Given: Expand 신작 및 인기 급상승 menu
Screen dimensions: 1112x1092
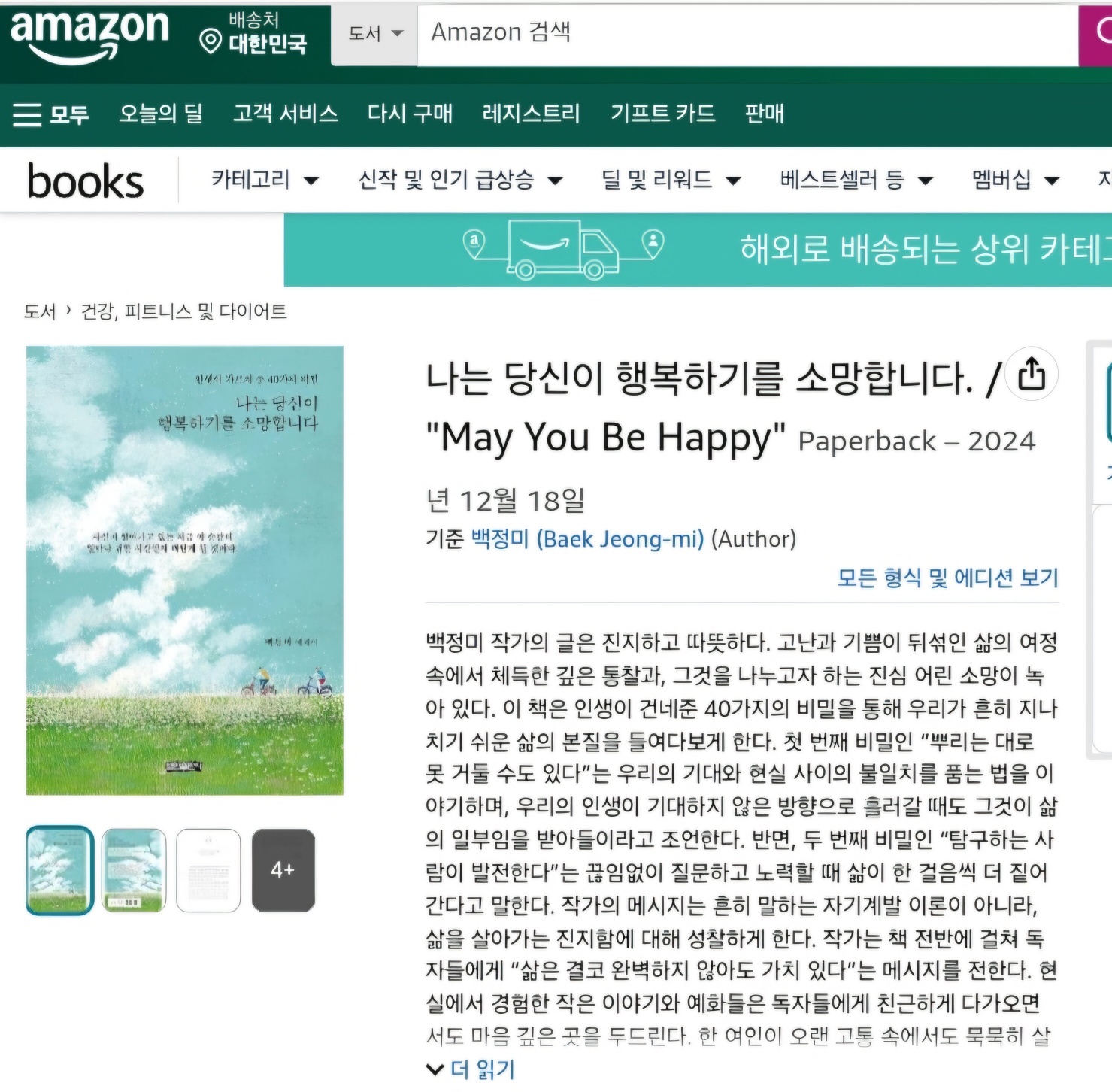Looking at the screenshot, I should [x=460, y=180].
